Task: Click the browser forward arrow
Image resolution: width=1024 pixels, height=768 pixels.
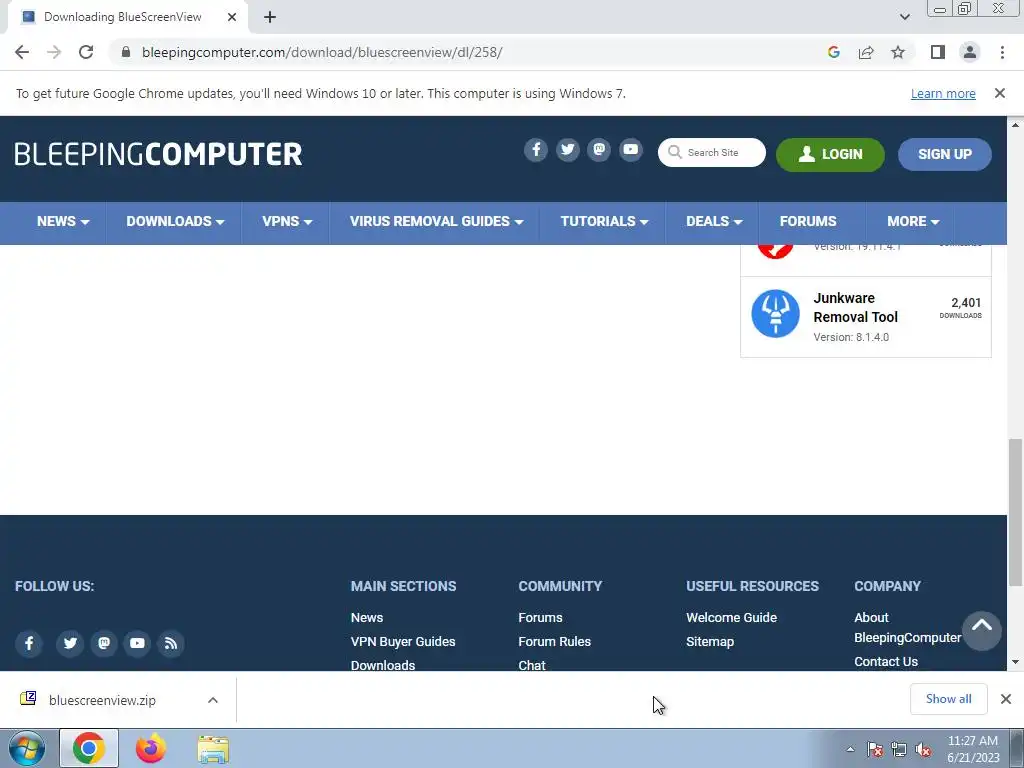Action: 54,52
